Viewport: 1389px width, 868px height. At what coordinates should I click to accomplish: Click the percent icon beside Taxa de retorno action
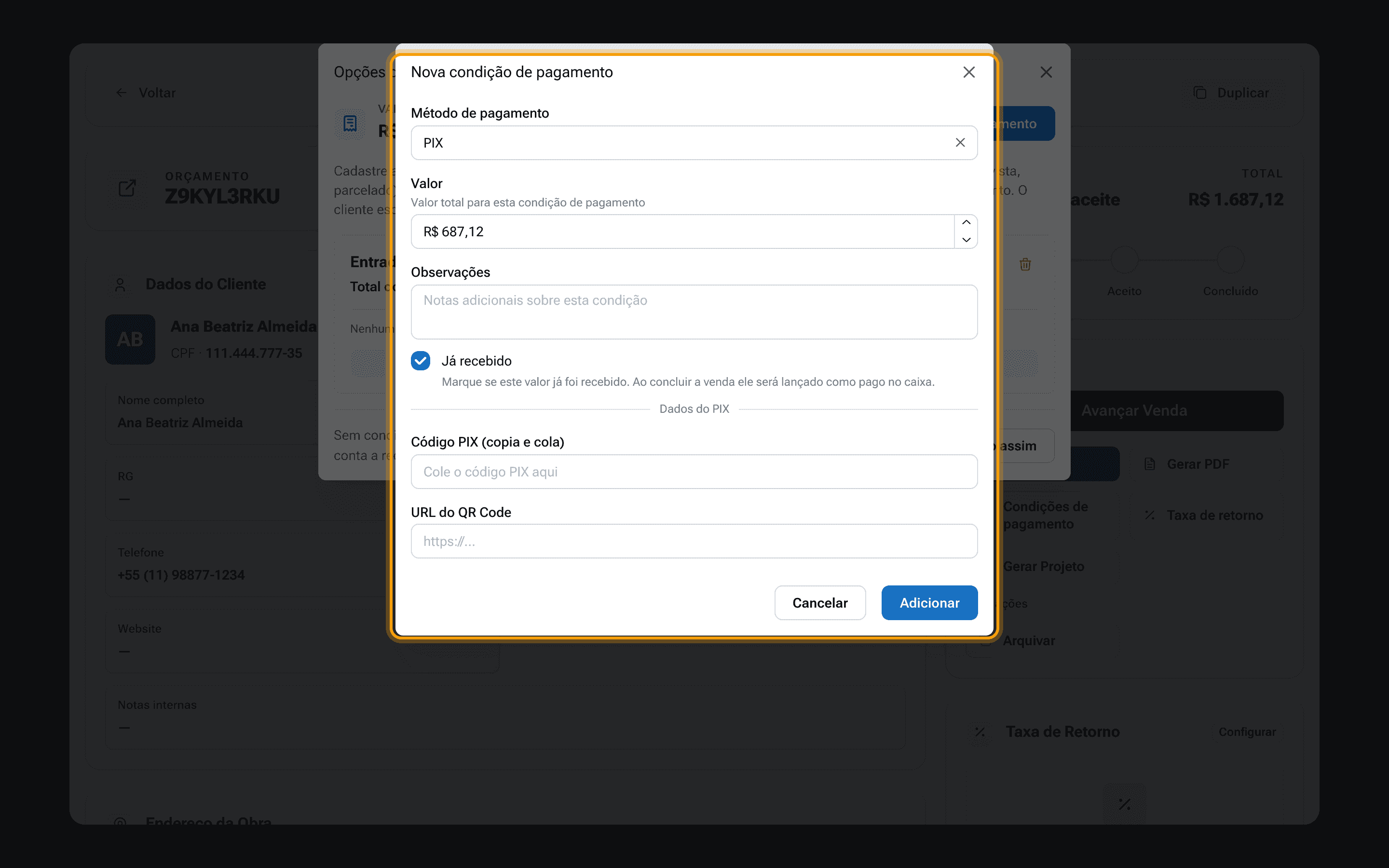point(1150,515)
